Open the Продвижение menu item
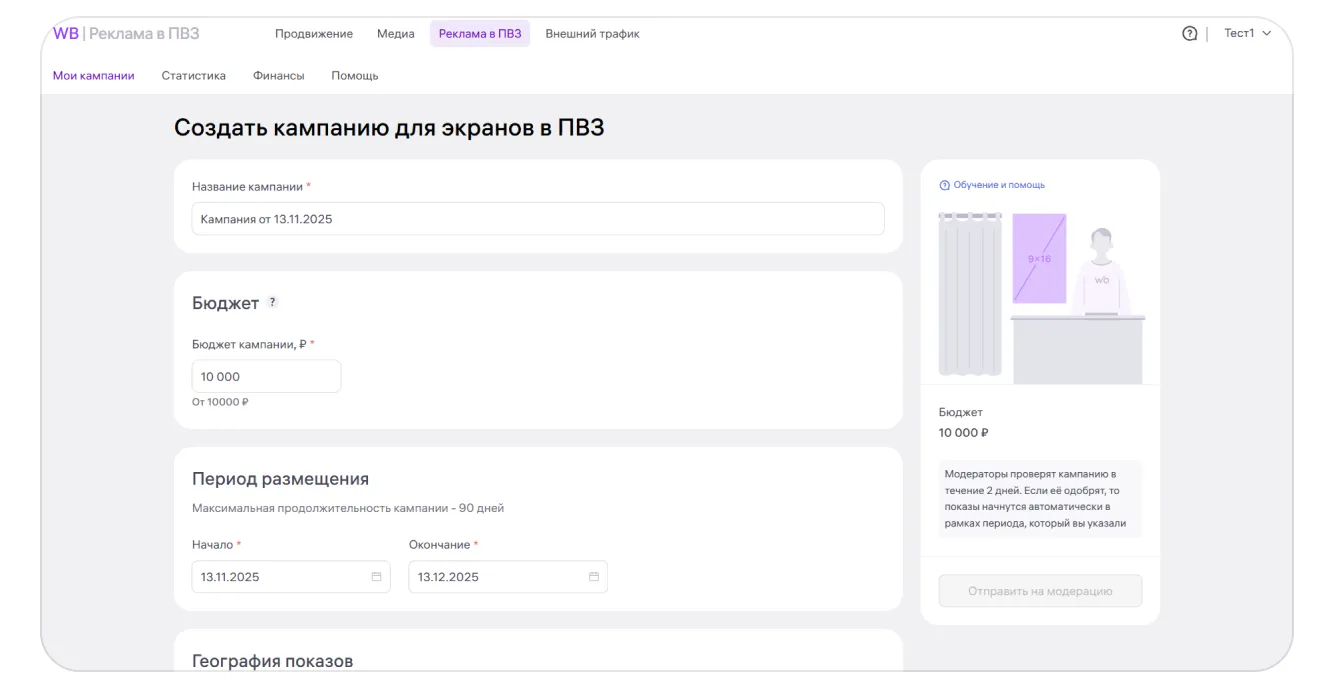Viewport: 1344px width, 686px height. (314, 33)
